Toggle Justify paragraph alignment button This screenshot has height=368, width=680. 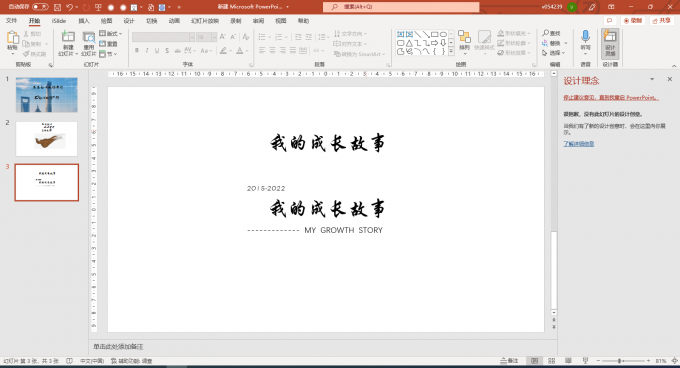(293, 51)
